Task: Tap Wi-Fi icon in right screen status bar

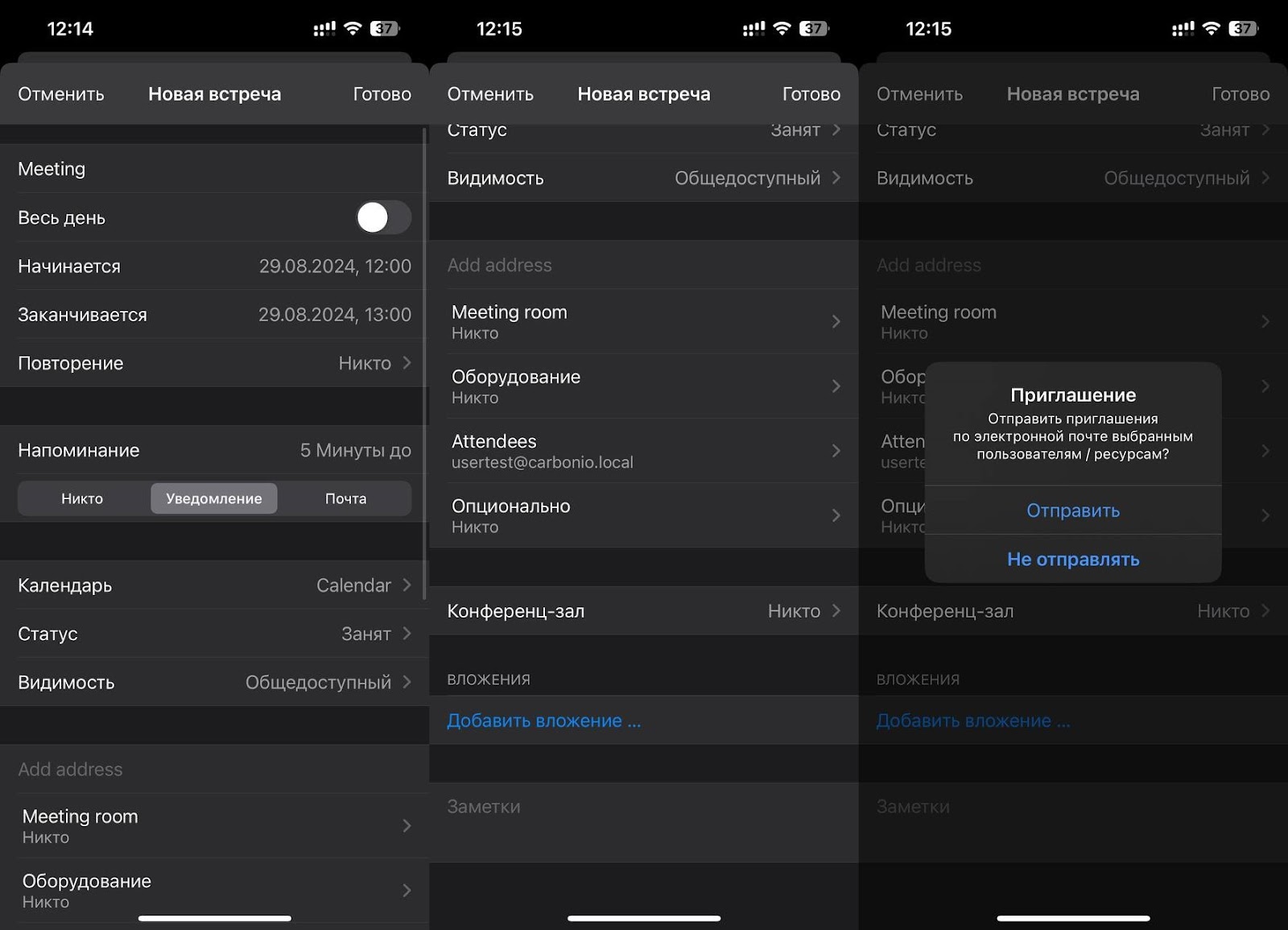Action: 1211,28
